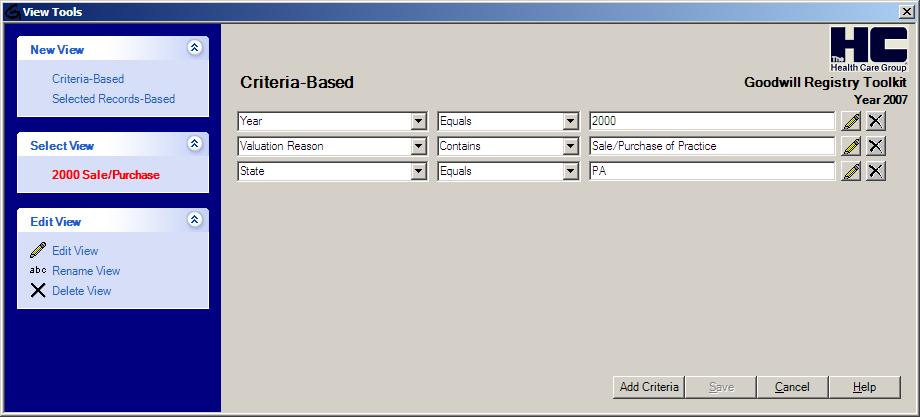Close the View Tools window
The image size is (920, 417).
(x=908, y=12)
